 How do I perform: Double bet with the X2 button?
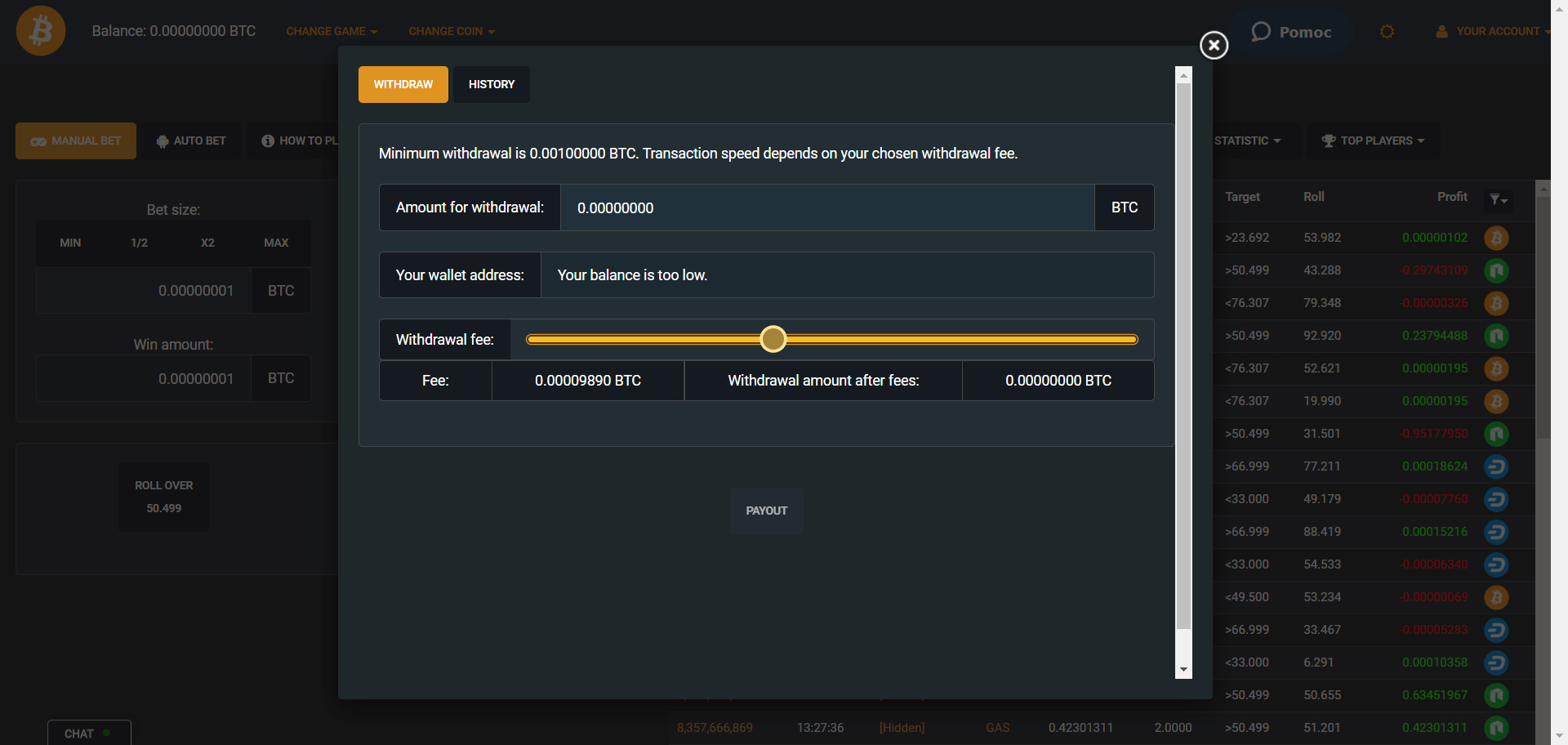[207, 243]
